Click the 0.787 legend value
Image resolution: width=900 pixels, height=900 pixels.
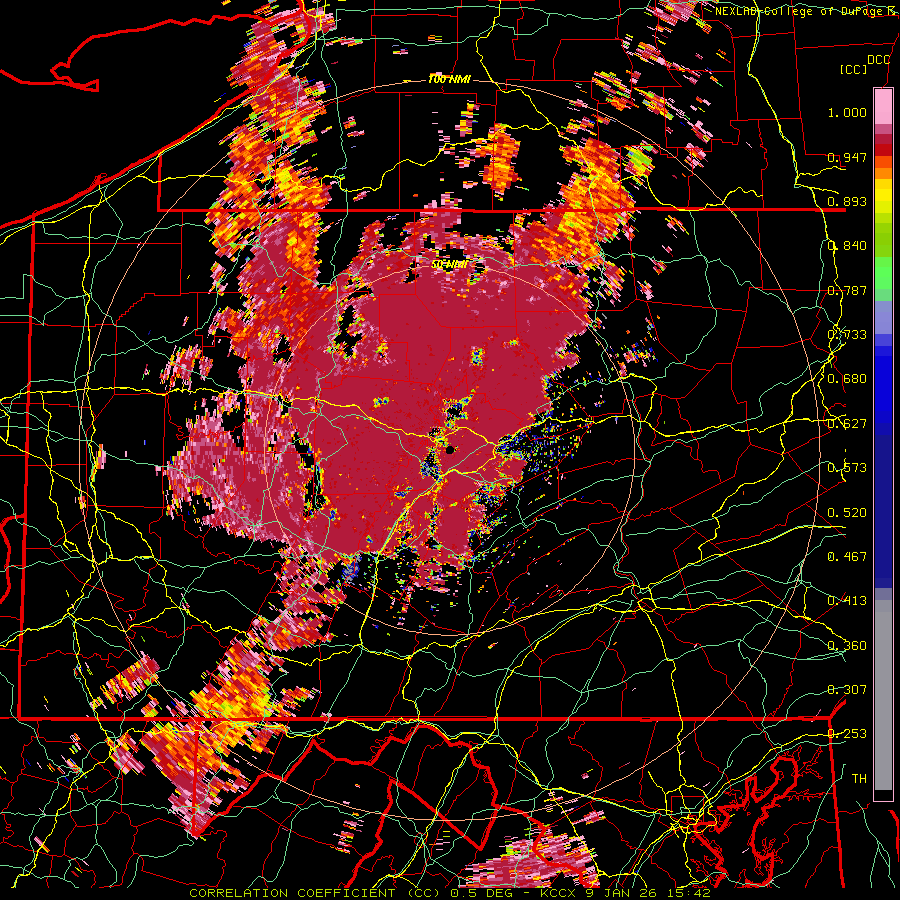click(x=847, y=290)
